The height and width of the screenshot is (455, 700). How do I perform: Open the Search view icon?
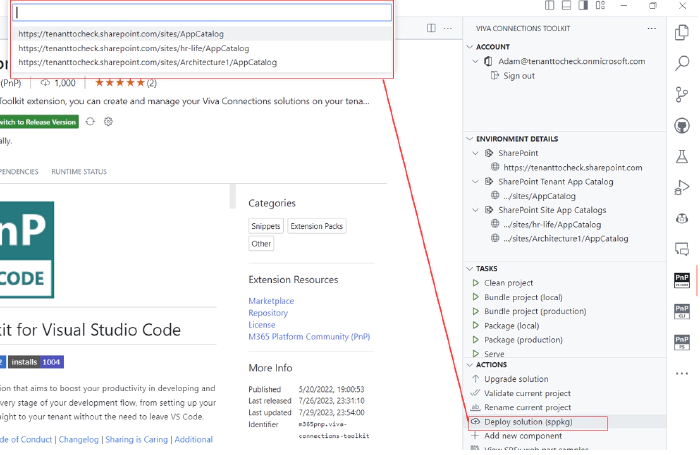pyautogui.click(x=682, y=63)
